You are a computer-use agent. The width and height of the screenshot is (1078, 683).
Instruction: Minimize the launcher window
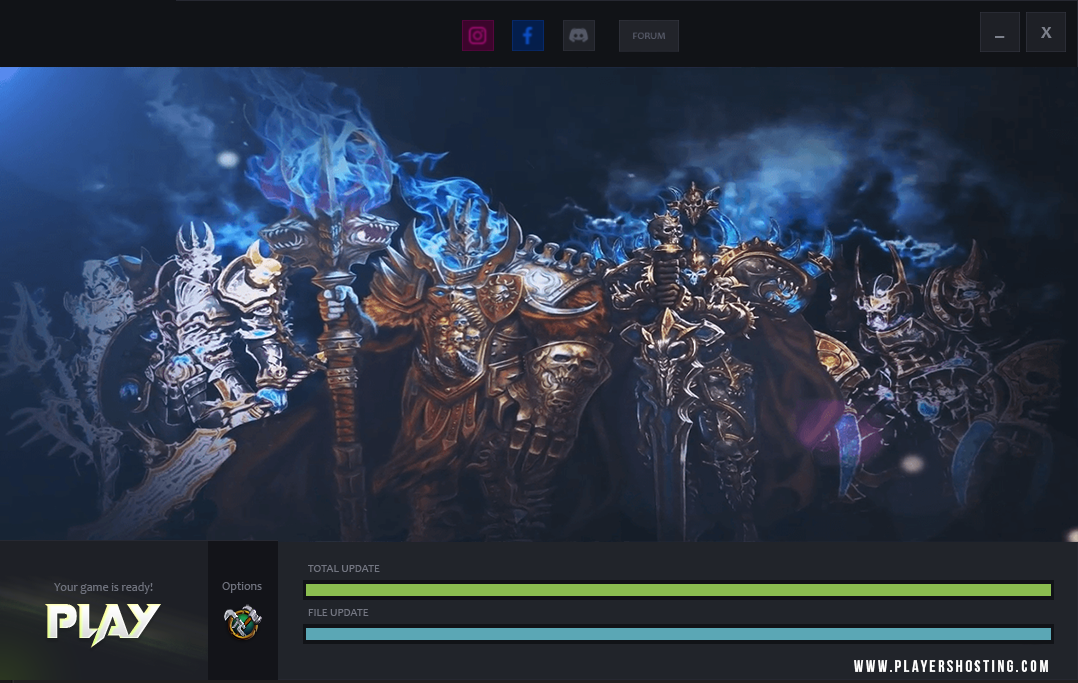click(x=1000, y=32)
